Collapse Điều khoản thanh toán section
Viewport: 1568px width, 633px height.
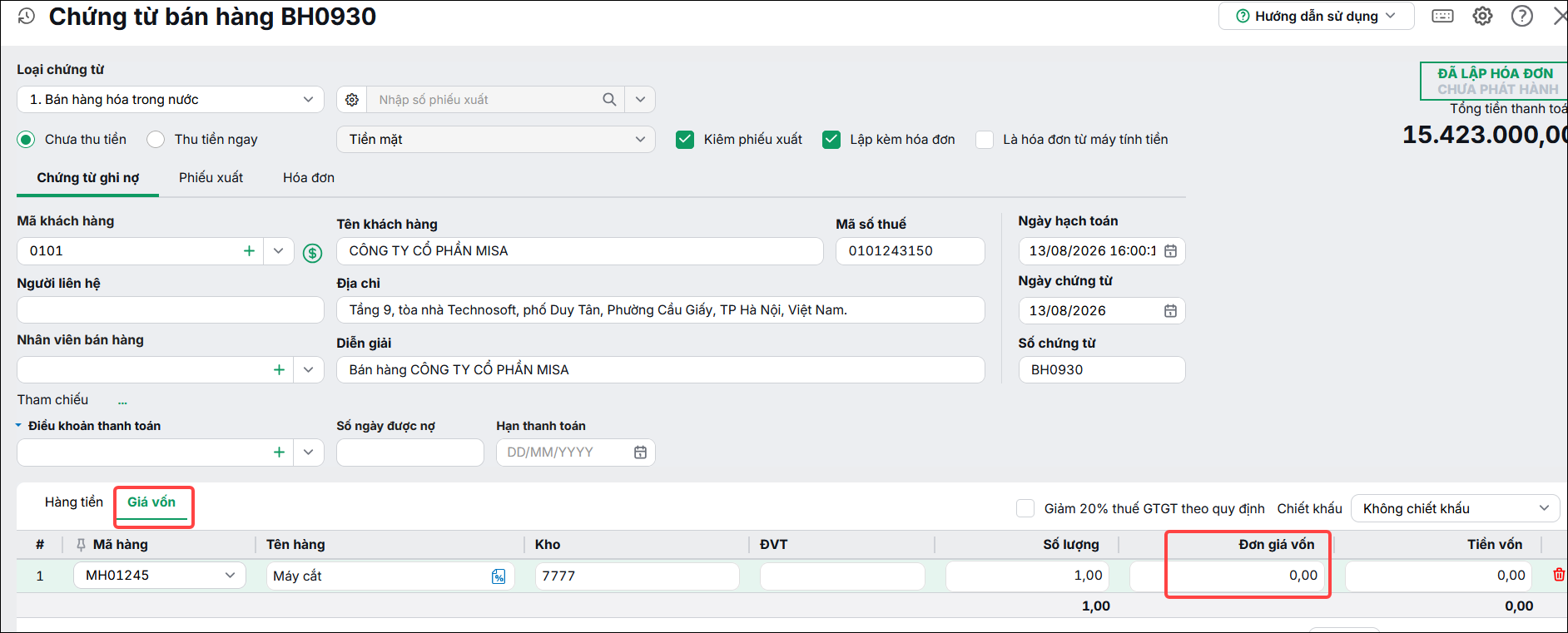[x=18, y=426]
